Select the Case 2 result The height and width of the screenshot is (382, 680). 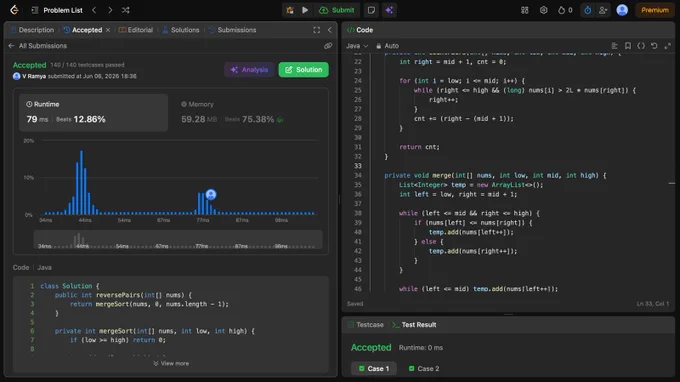pos(424,369)
